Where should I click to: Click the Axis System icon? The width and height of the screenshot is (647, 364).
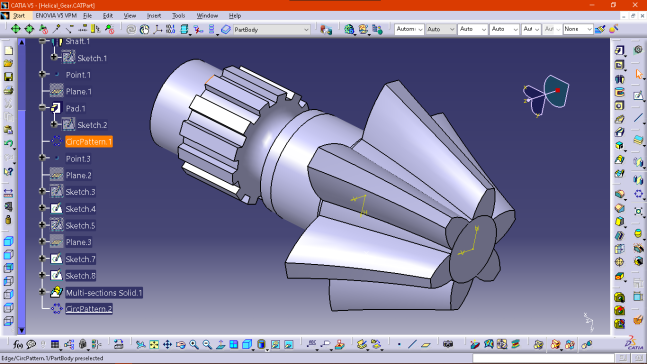click(158, 29)
